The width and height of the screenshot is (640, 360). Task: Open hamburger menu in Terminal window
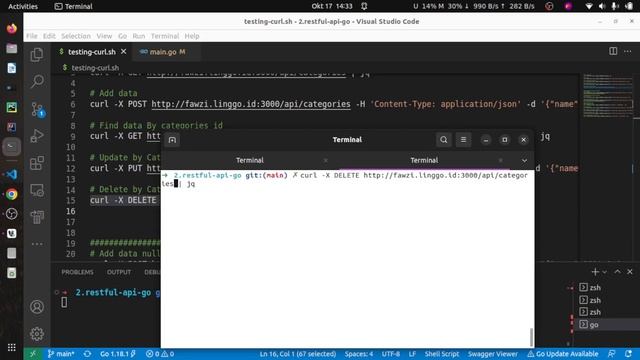click(x=463, y=140)
